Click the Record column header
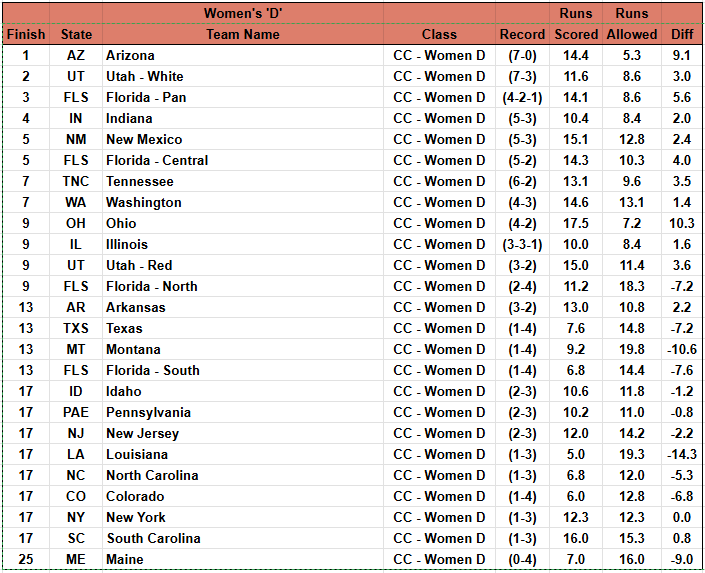Screen dimensions: 705x573 (522, 34)
